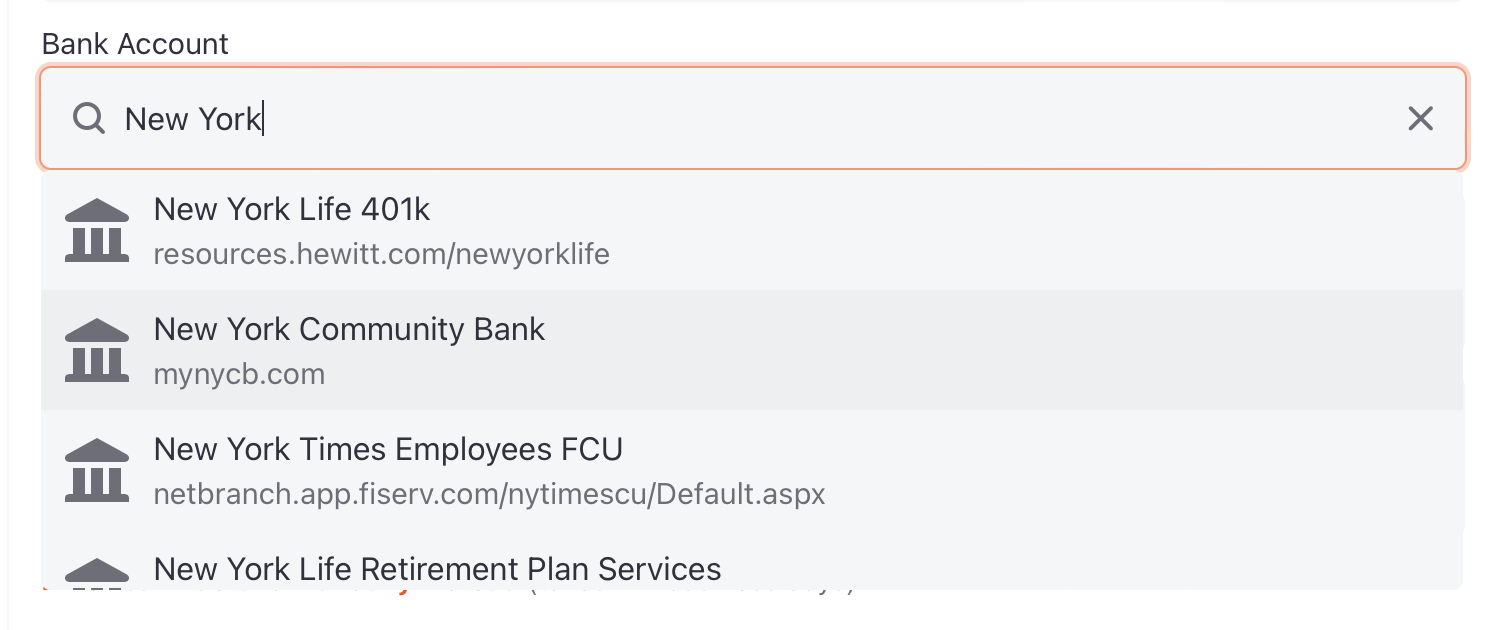This screenshot has width=1496, height=630.
Task: Choose the partially visible last suggestion row
Action: pos(752,560)
